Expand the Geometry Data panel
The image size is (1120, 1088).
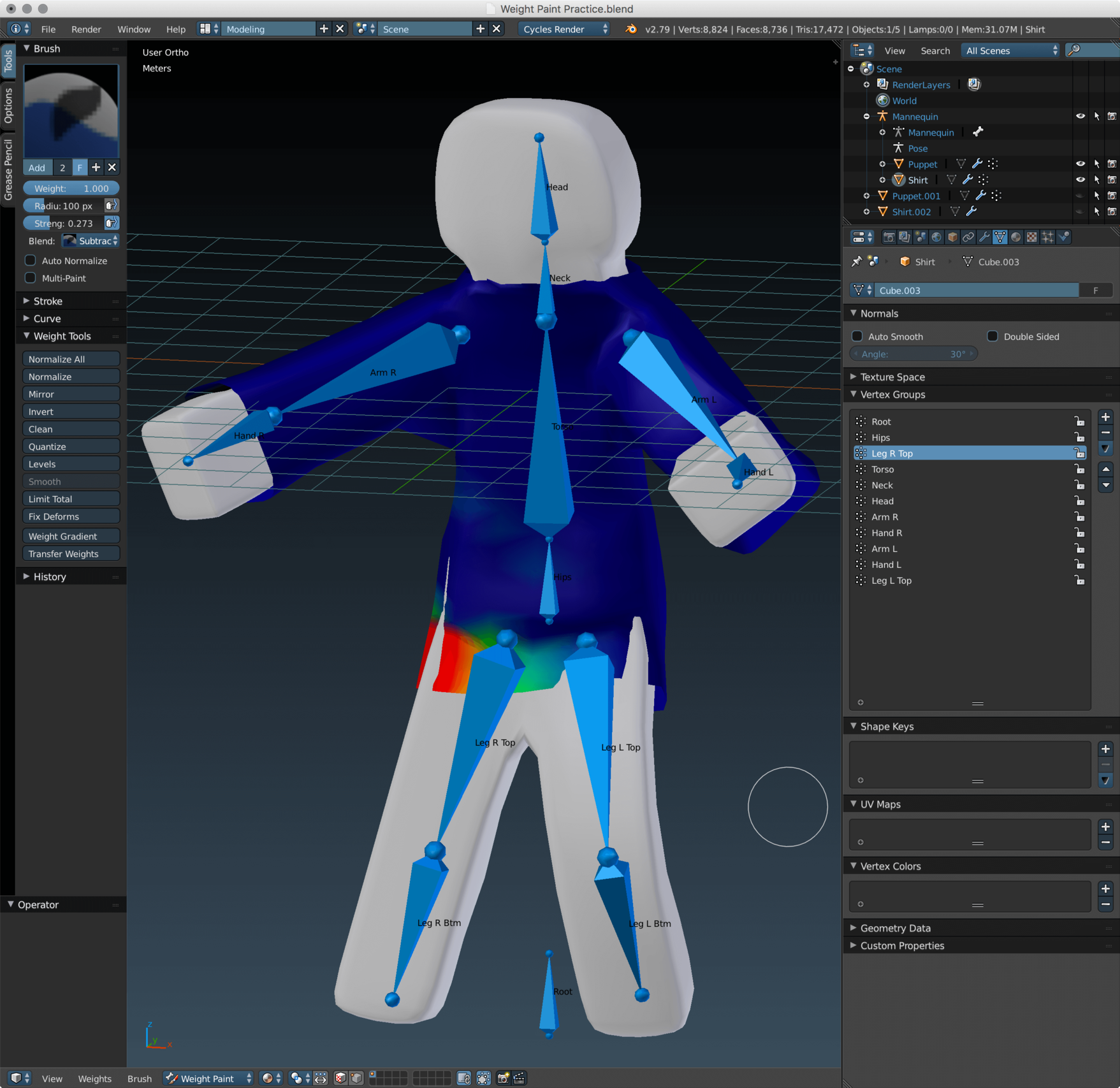(982, 928)
